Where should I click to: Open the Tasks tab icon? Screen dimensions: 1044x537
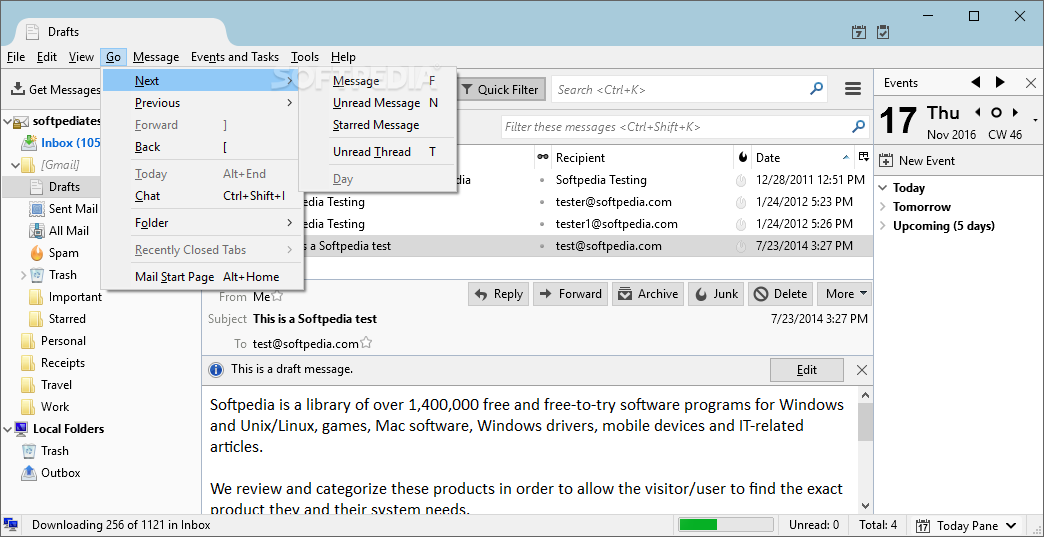click(883, 32)
